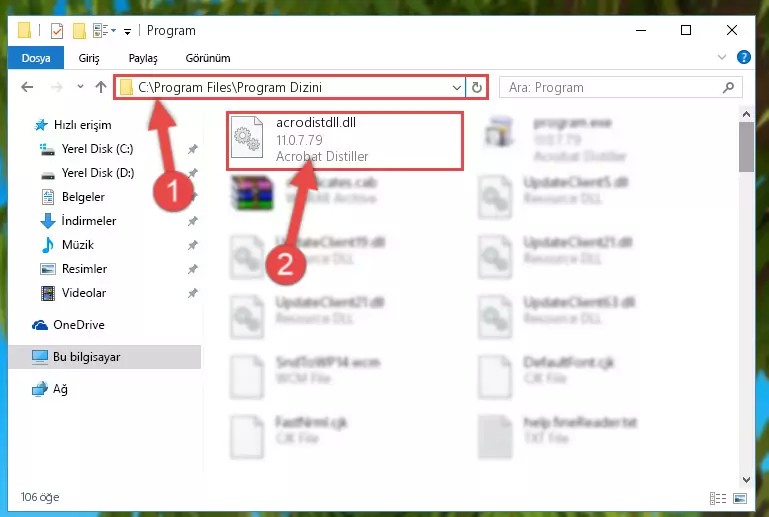The height and width of the screenshot is (517, 769).
Task: Click the Ara: Program search field
Action: click(x=620, y=87)
